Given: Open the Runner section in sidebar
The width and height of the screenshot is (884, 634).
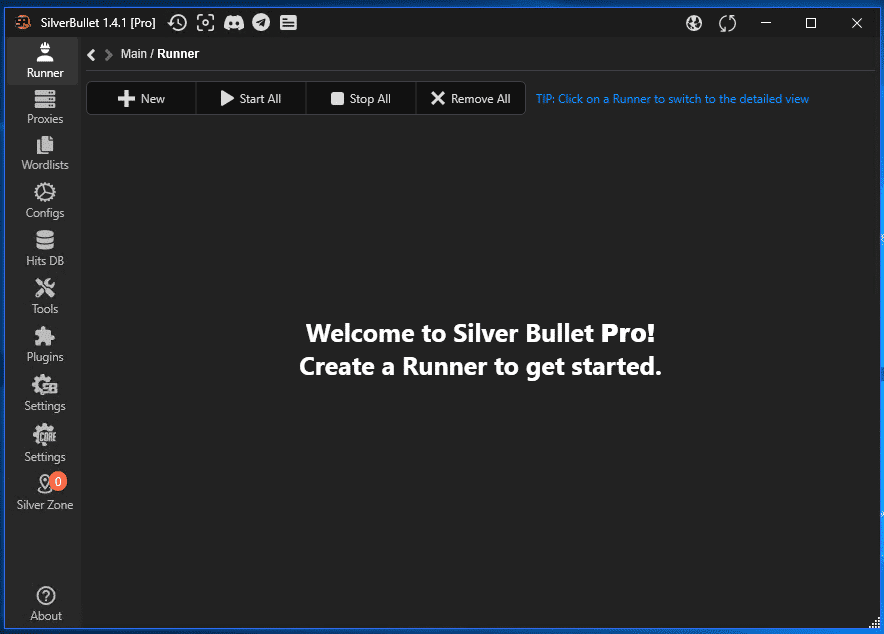Looking at the screenshot, I should coord(45,61).
